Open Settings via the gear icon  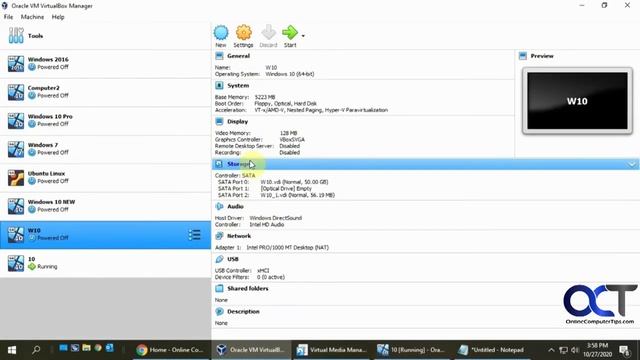244,33
